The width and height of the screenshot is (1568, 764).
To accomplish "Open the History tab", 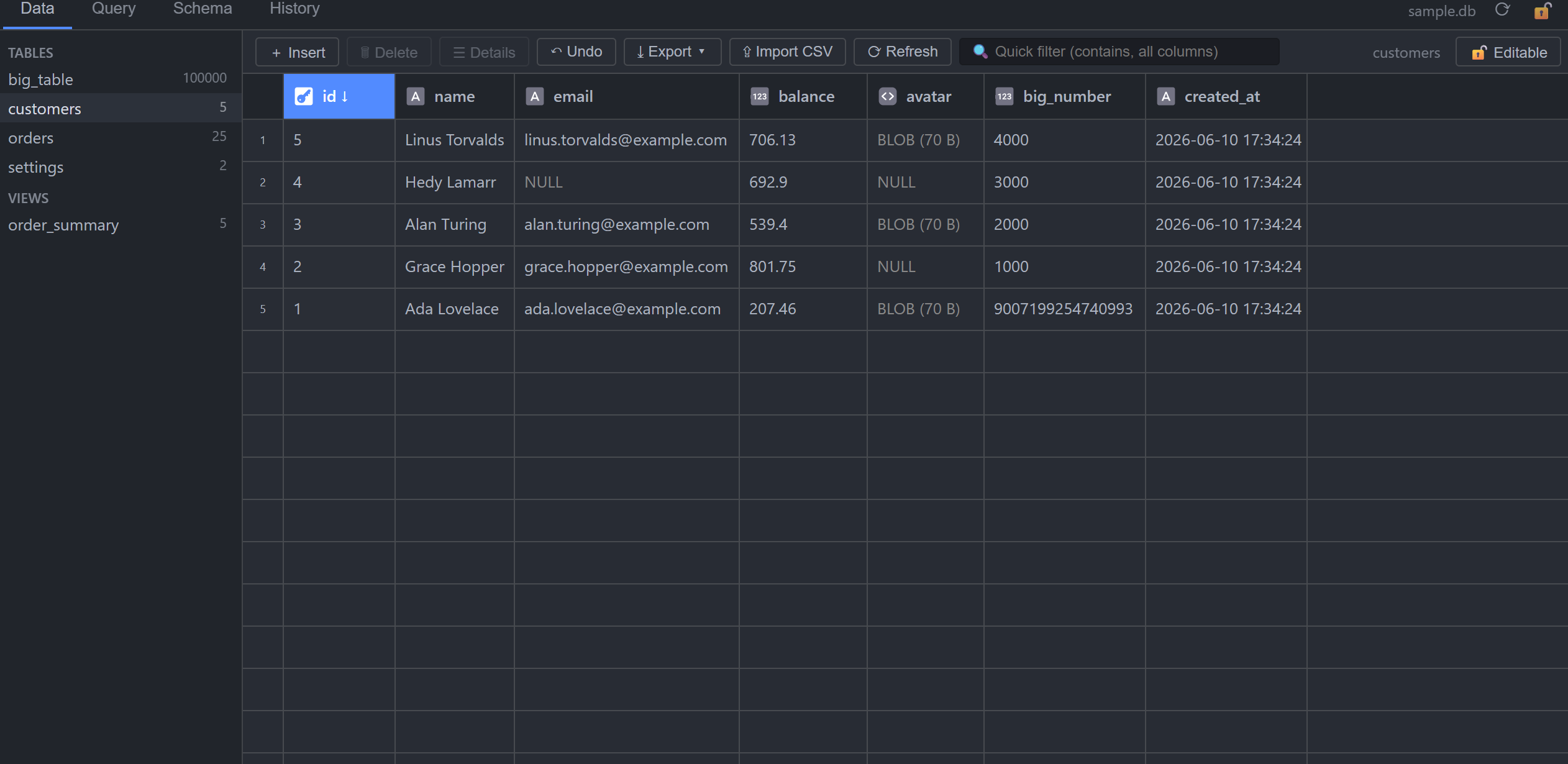I will pos(294,10).
